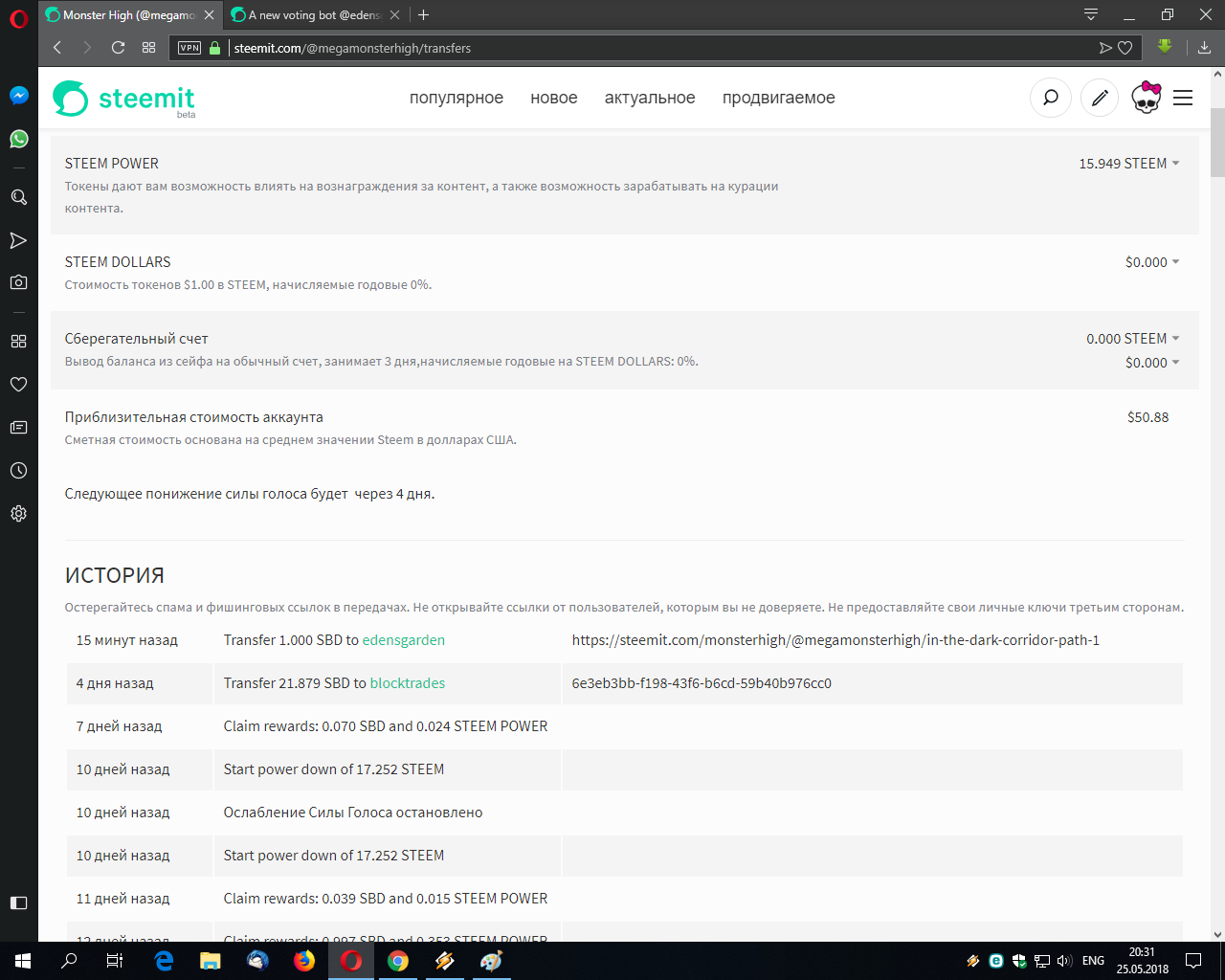This screenshot has height=980, width=1225.
Task: Click memo 6e3eb3bb-f198-43f6-b6cd-59b40b976cc0
Action: pos(702,683)
